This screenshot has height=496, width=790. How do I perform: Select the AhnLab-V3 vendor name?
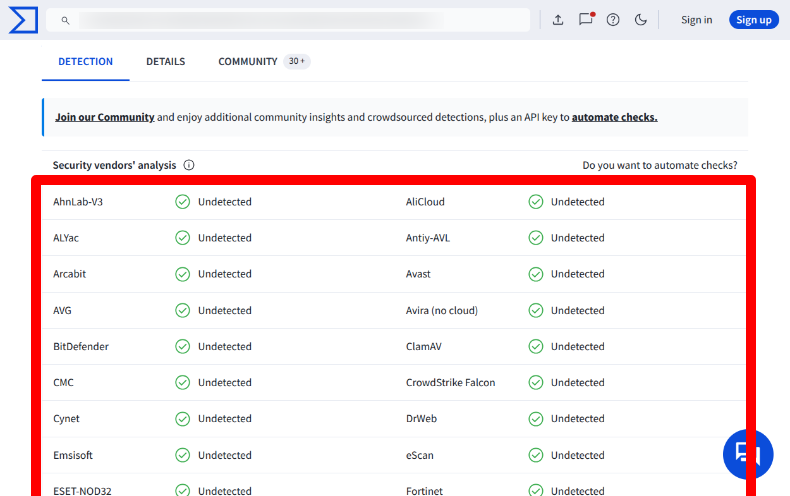pyautogui.click(x=78, y=202)
